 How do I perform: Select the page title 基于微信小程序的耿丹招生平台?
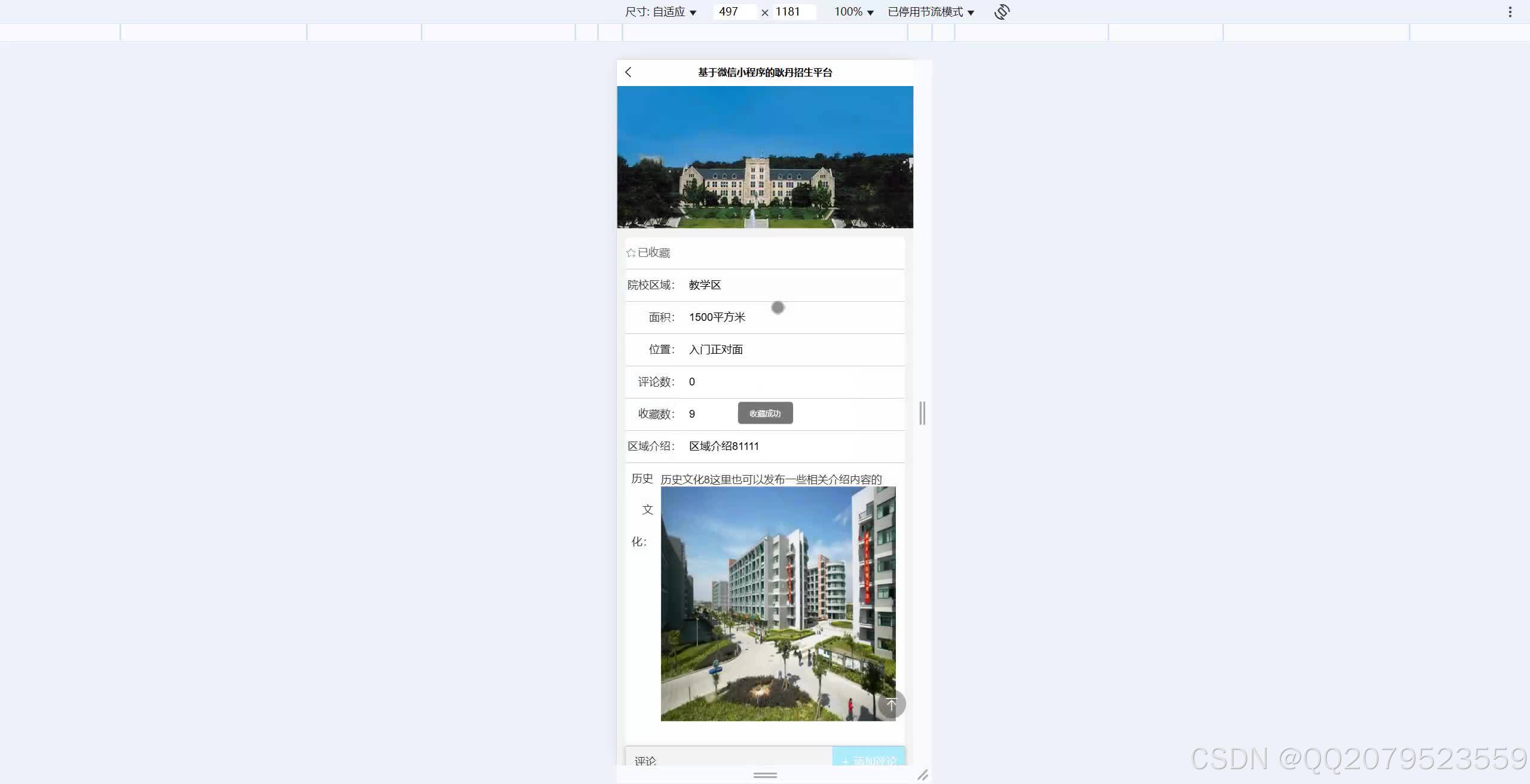coord(764,72)
